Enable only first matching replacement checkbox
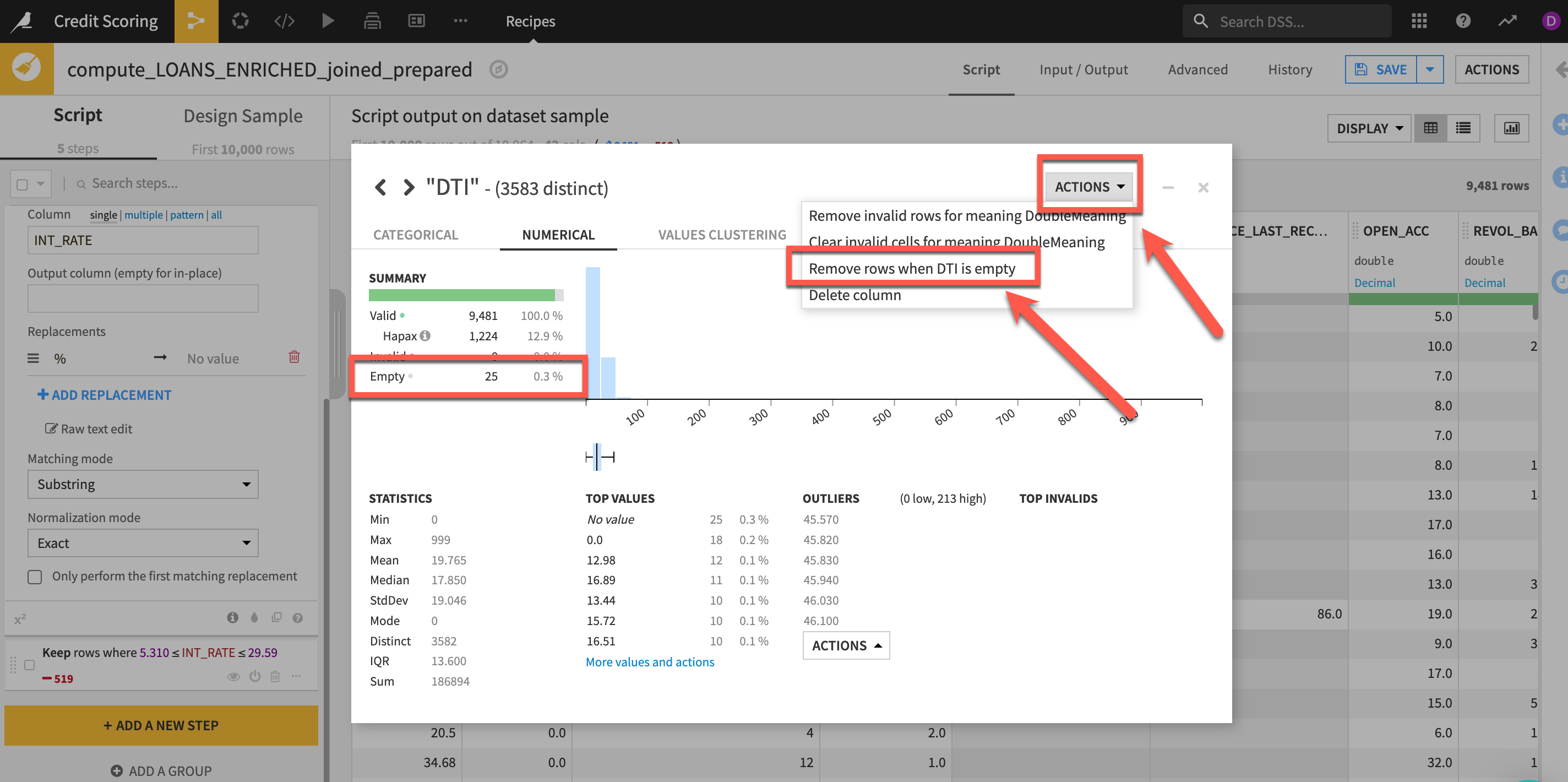Screen dimensions: 1568x782 click(x=35, y=576)
